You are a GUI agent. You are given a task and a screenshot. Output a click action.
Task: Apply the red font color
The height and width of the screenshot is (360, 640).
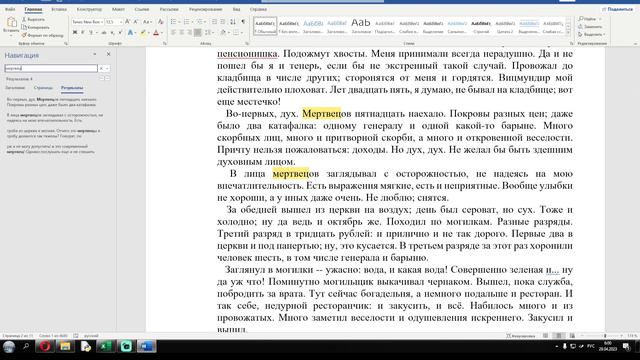[156, 32]
